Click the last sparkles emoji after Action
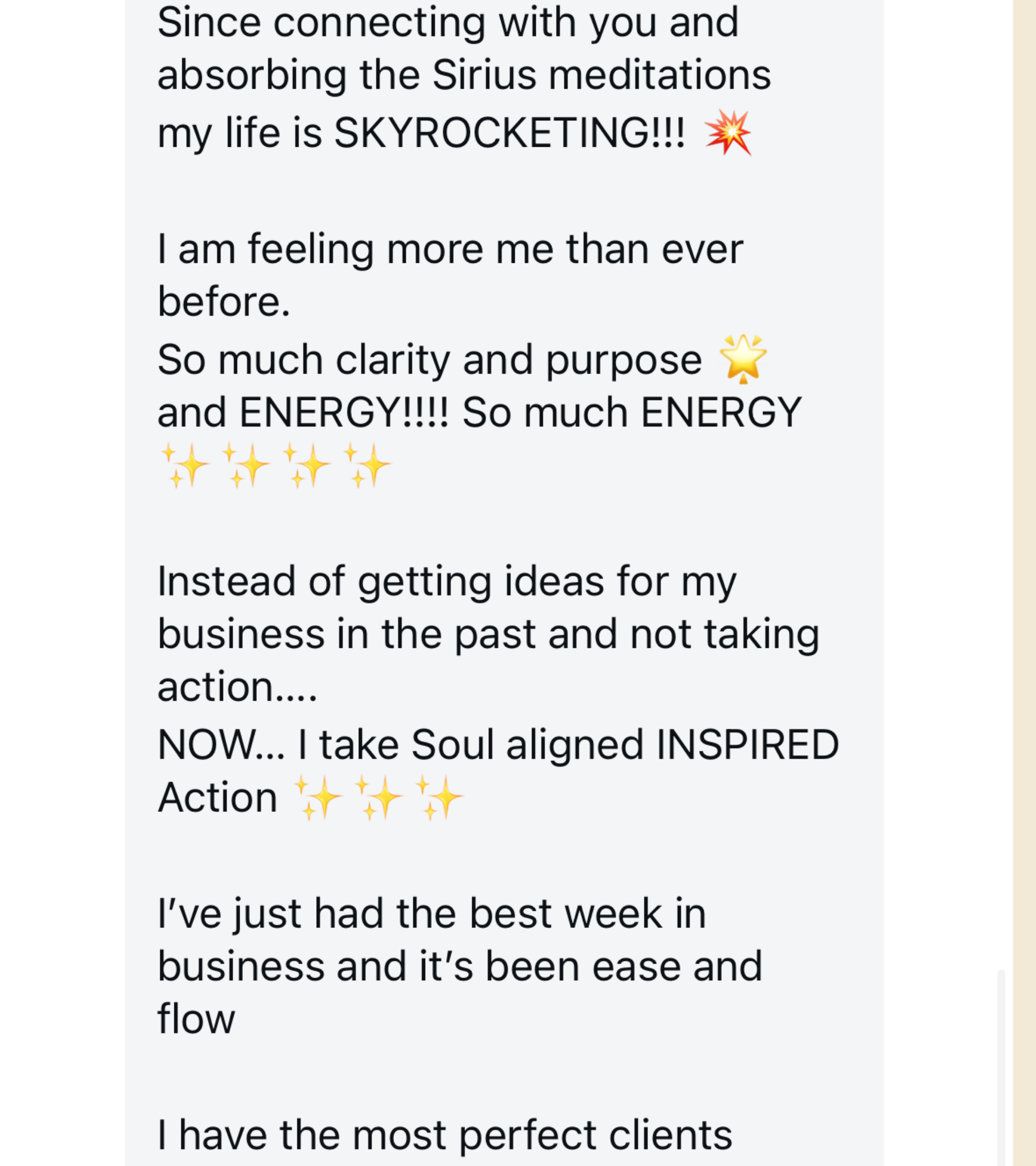 pos(440,797)
